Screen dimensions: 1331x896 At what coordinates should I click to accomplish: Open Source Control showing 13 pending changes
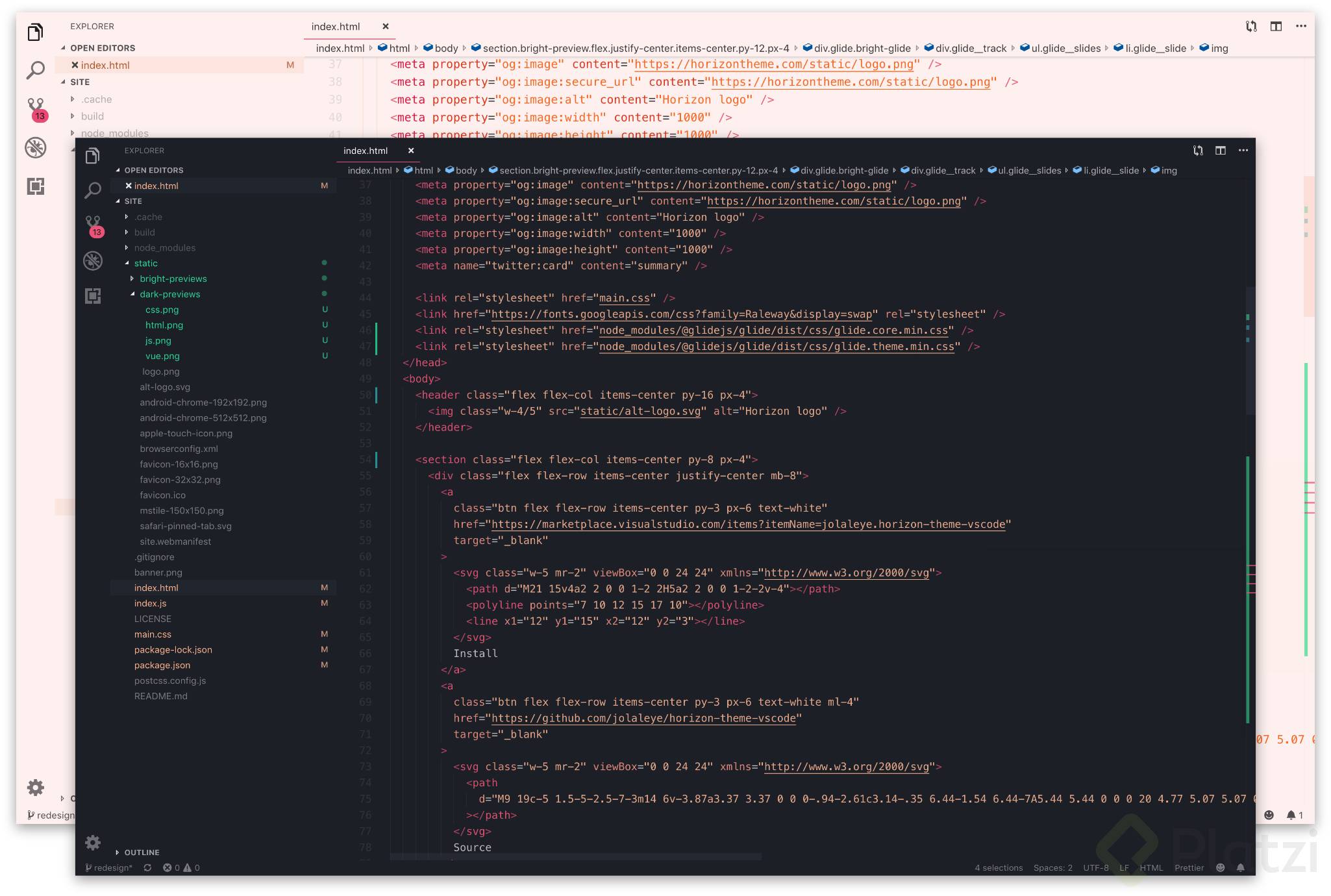(93, 224)
